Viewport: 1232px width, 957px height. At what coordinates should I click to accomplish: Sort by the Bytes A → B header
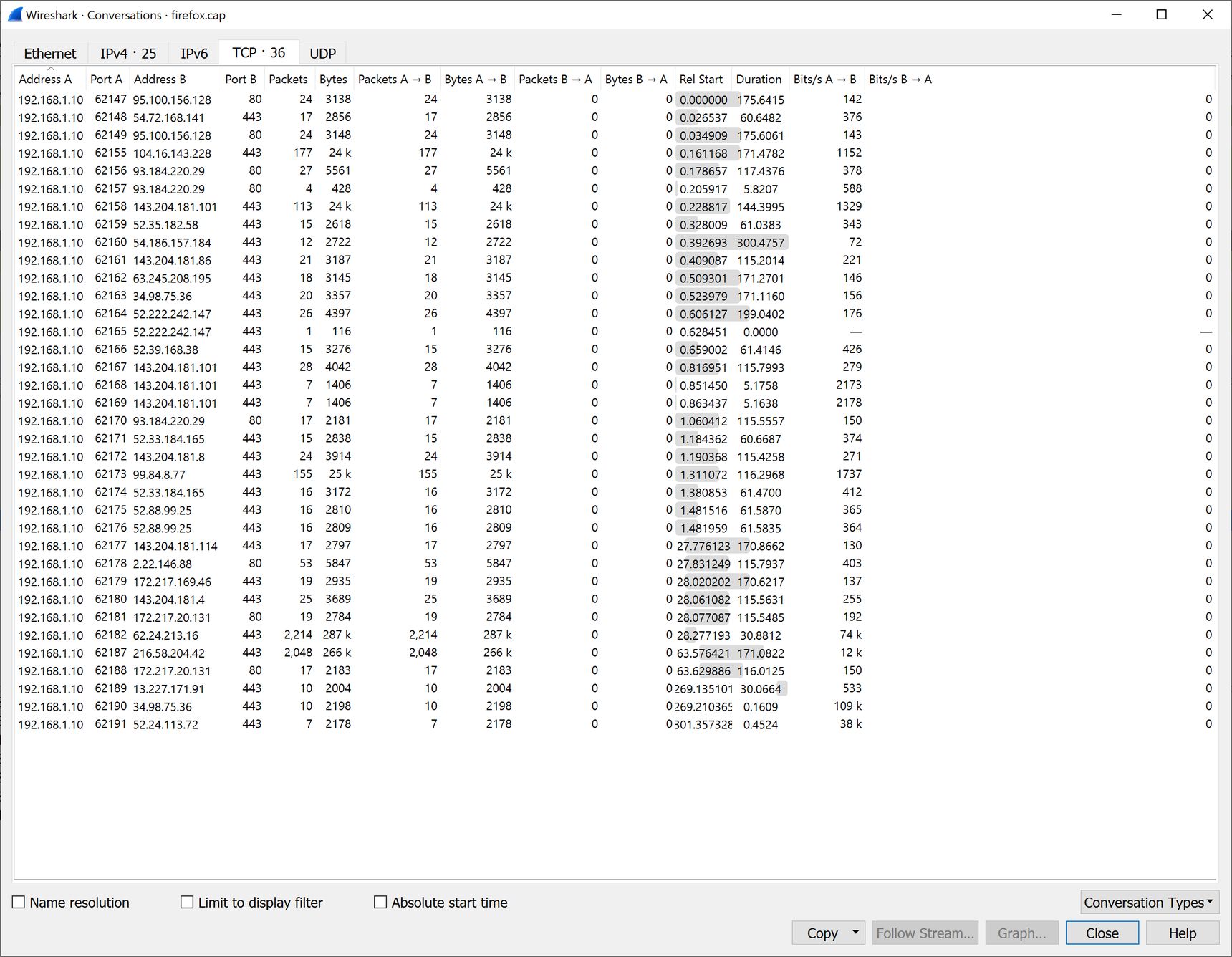pos(476,80)
